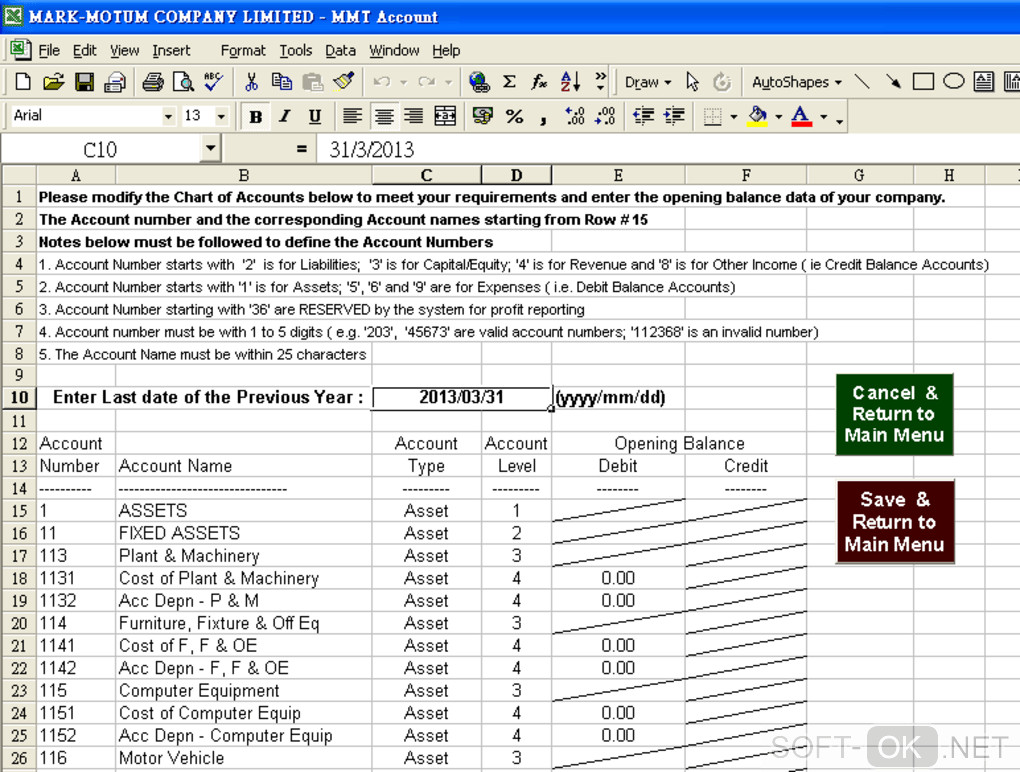Screen dimensions: 1020x772
Task: Select the Arrow drawing tool
Action: click(892, 82)
